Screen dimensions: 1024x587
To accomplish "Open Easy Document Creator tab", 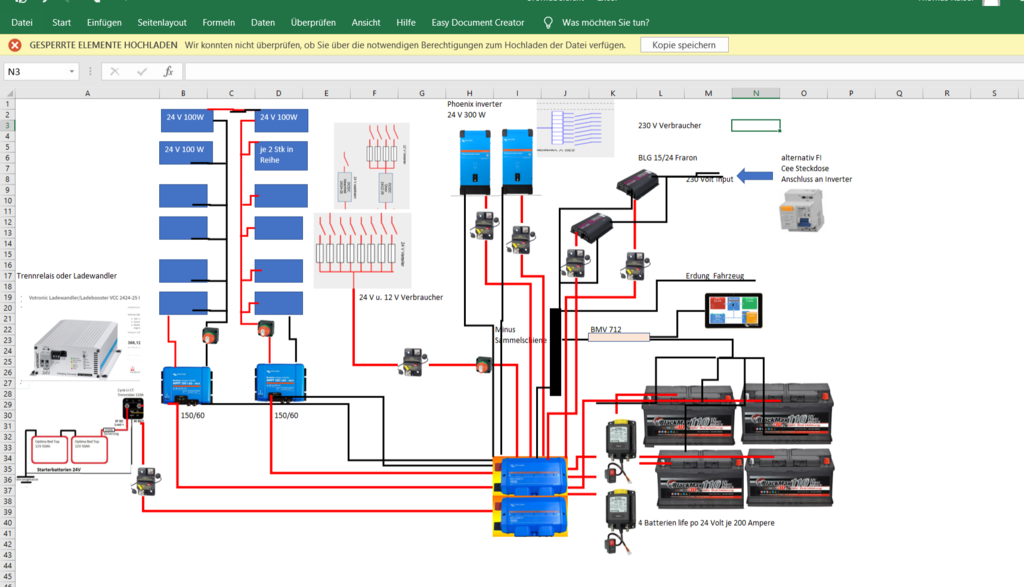I will coord(477,22).
